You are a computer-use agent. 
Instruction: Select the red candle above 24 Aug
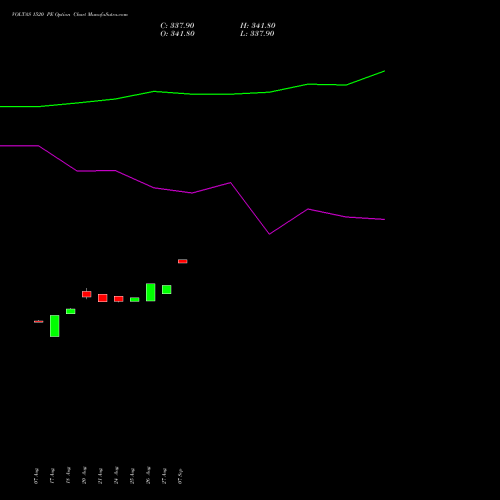pos(119,299)
